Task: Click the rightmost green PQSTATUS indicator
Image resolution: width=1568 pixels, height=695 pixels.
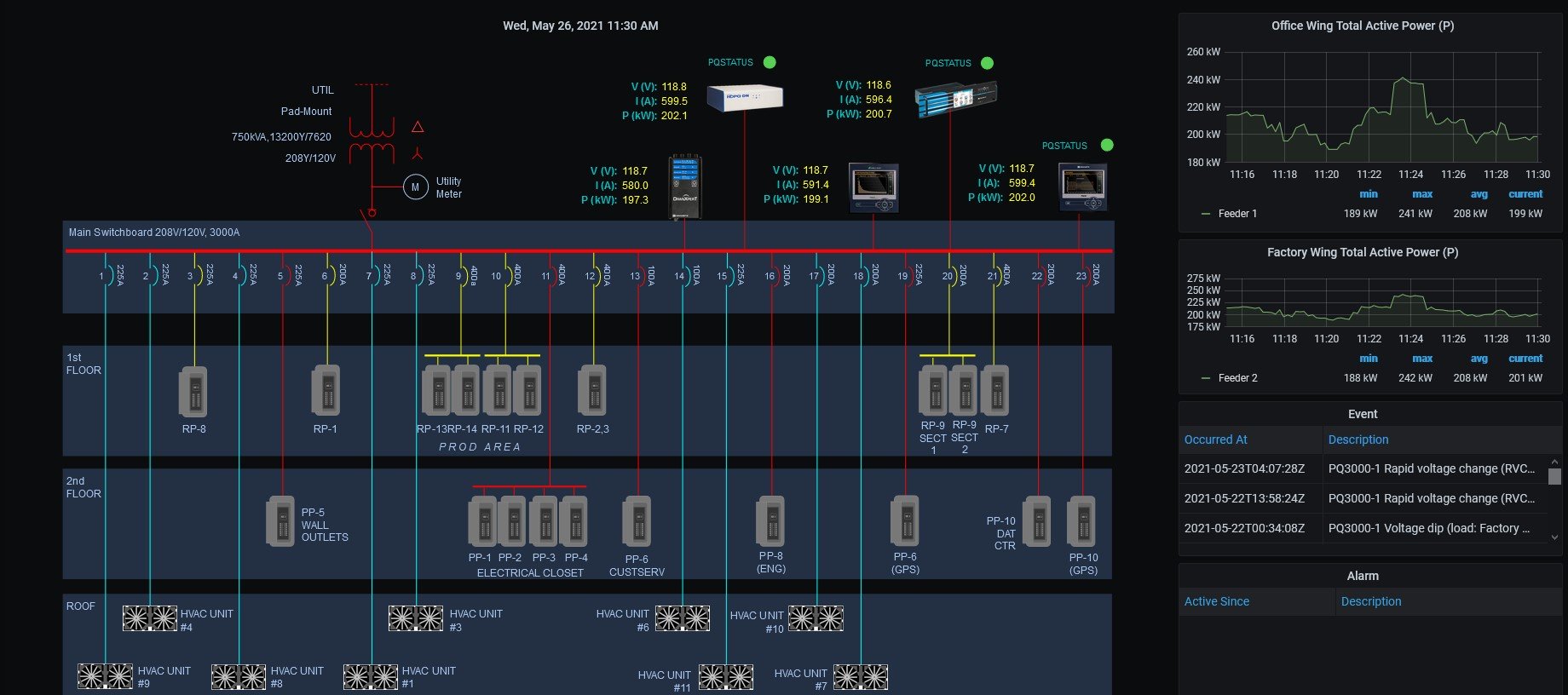Action: (1107, 146)
